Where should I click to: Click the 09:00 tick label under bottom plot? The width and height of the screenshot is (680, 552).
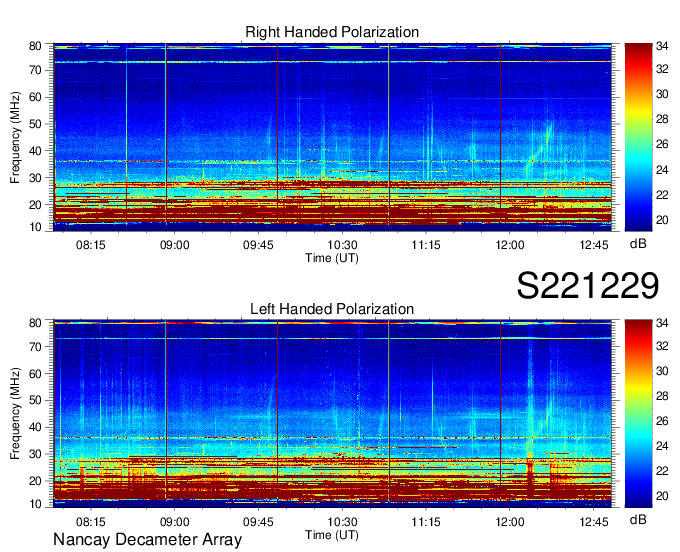[x=174, y=522]
